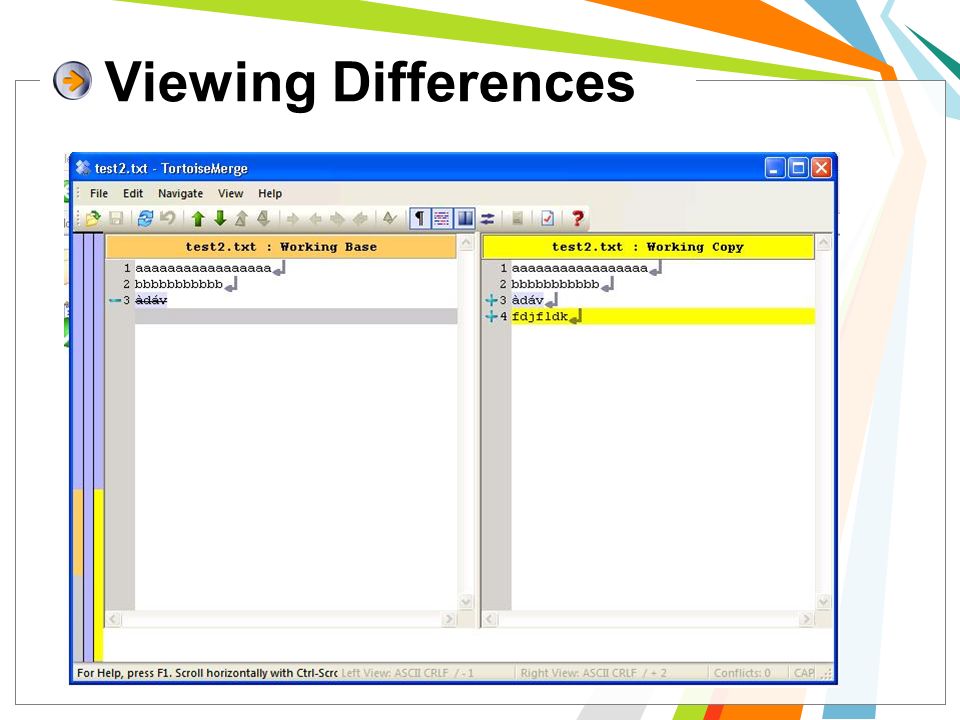Image resolution: width=960 pixels, height=720 pixels.
Task: Click Working Base vertical scrollbar up arrow
Action: click(466, 243)
